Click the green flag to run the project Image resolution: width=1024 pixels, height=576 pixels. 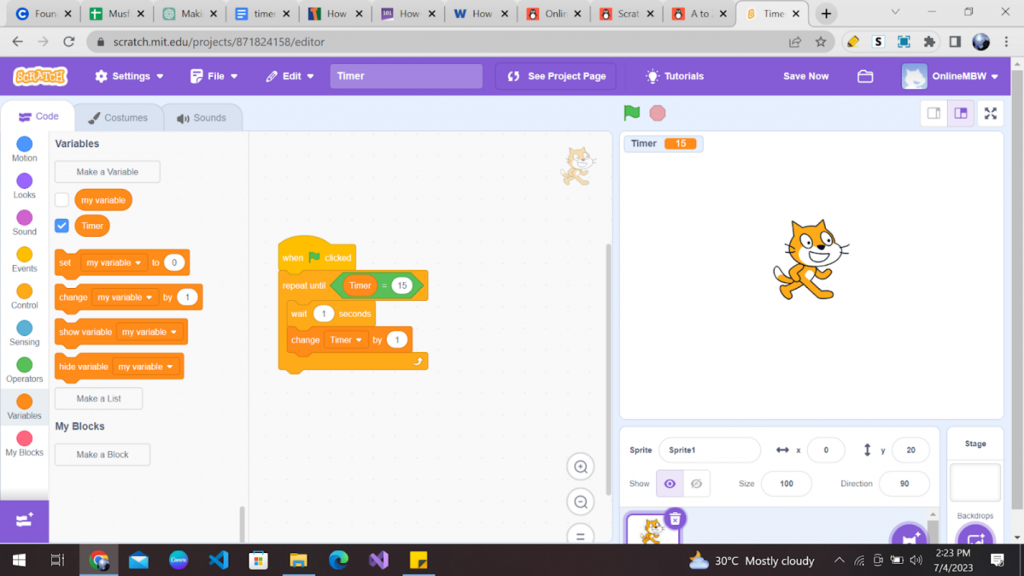coord(631,113)
